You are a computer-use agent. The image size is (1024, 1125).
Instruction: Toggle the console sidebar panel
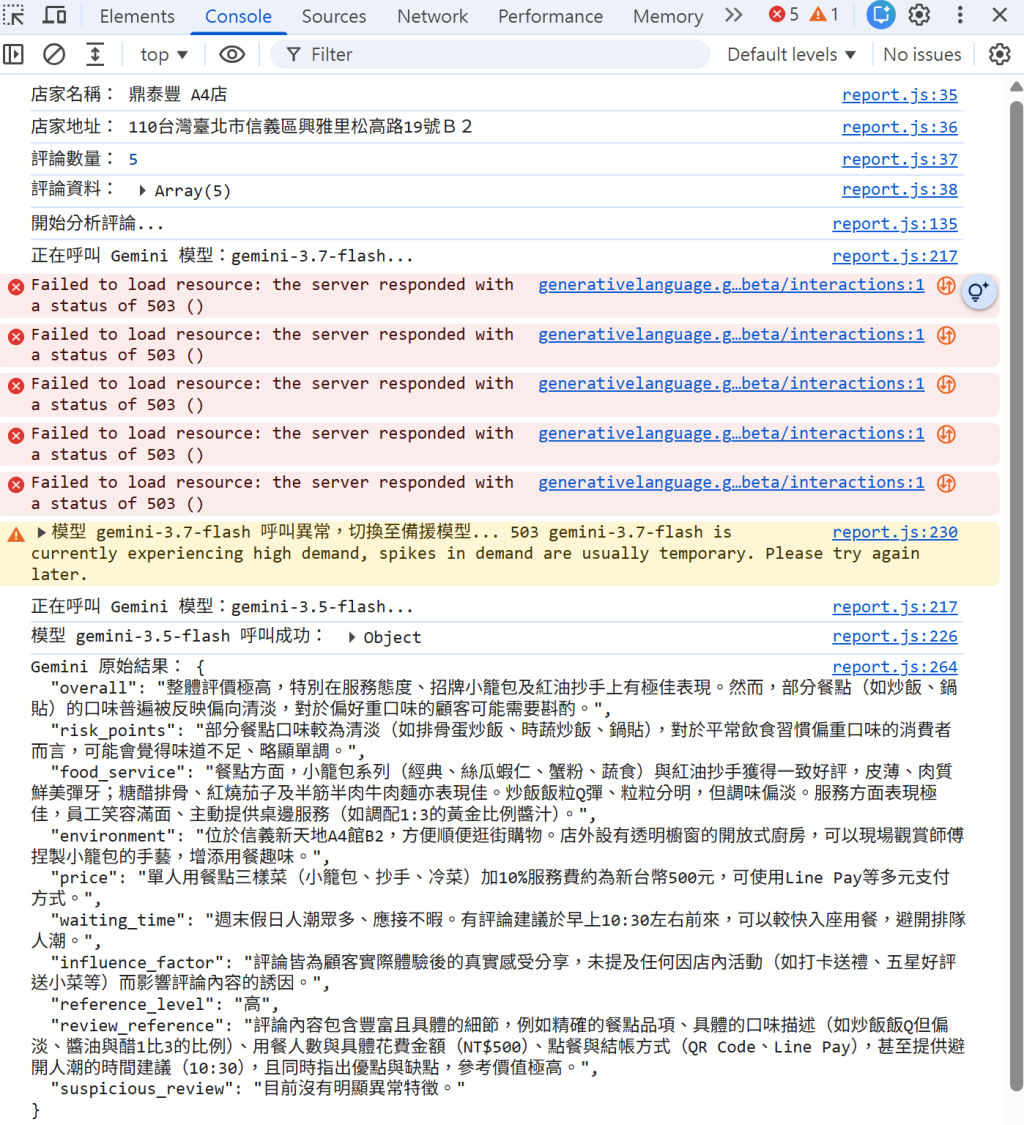point(14,54)
